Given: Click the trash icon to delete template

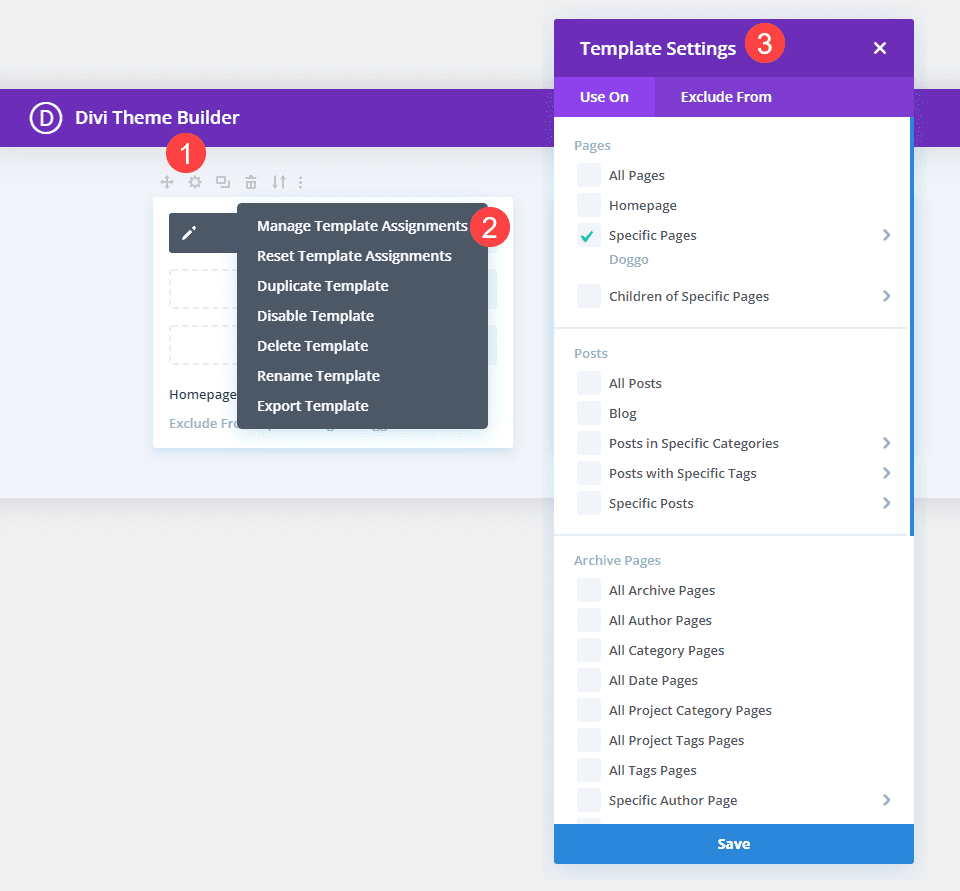Looking at the screenshot, I should pos(250,182).
